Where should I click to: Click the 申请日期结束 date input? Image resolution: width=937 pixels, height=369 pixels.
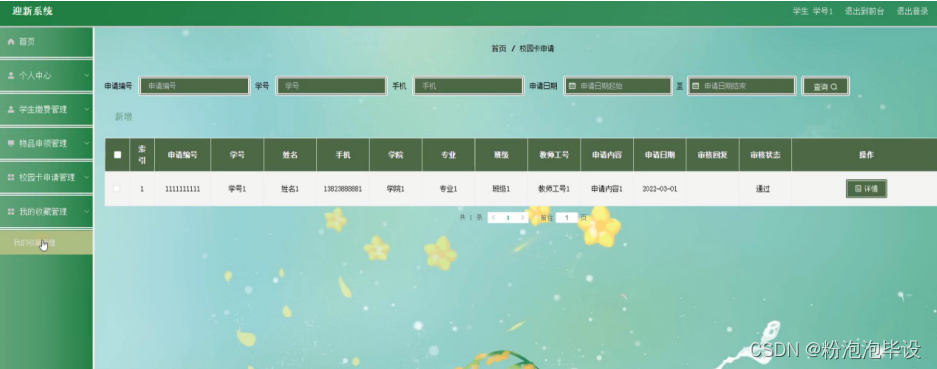click(x=742, y=86)
